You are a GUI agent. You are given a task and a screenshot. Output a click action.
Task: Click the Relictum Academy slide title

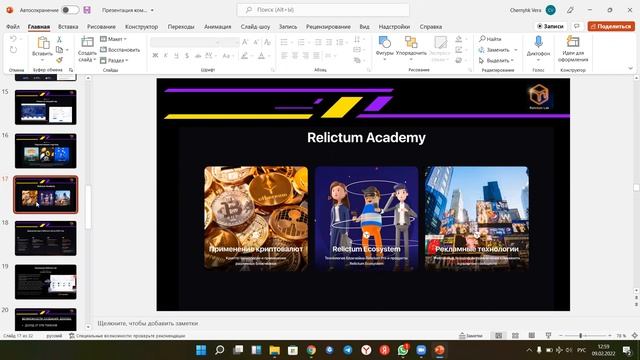pyautogui.click(x=366, y=138)
